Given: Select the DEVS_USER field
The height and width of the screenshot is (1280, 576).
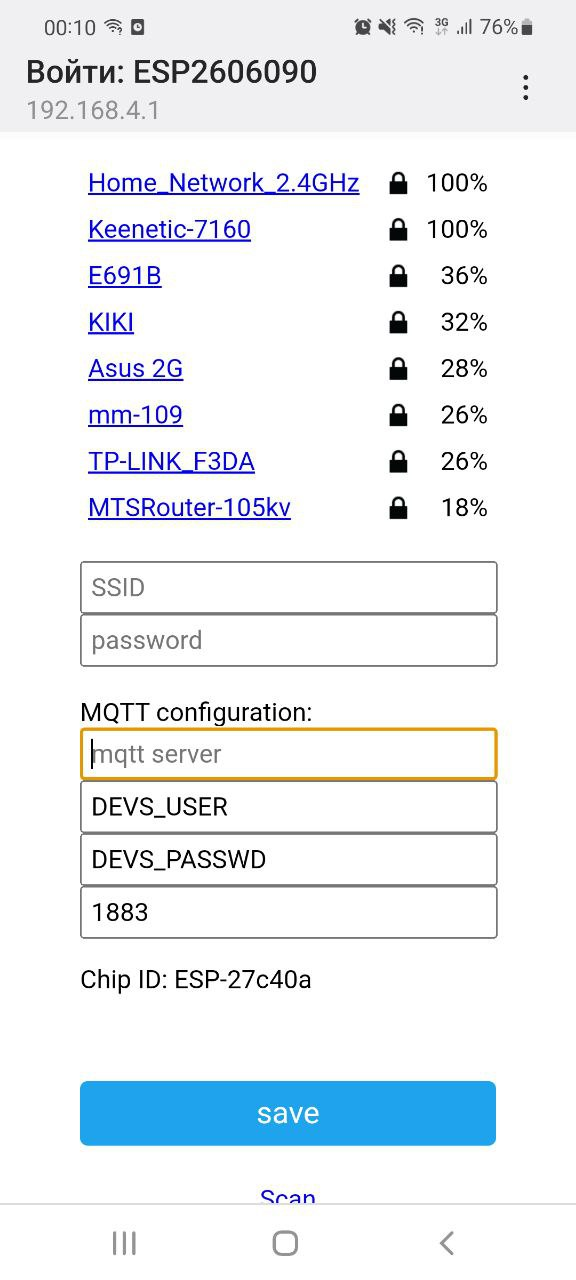Looking at the screenshot, I should click(x=288, y=806).
